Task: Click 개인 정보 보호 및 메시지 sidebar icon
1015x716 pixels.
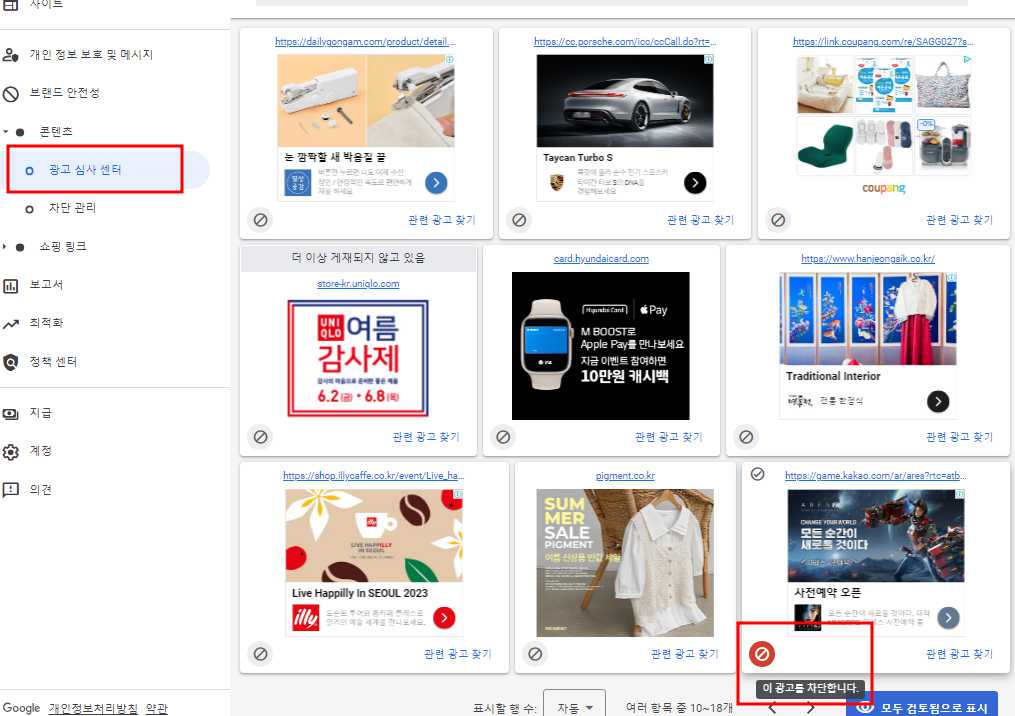Action: (10, 55)
